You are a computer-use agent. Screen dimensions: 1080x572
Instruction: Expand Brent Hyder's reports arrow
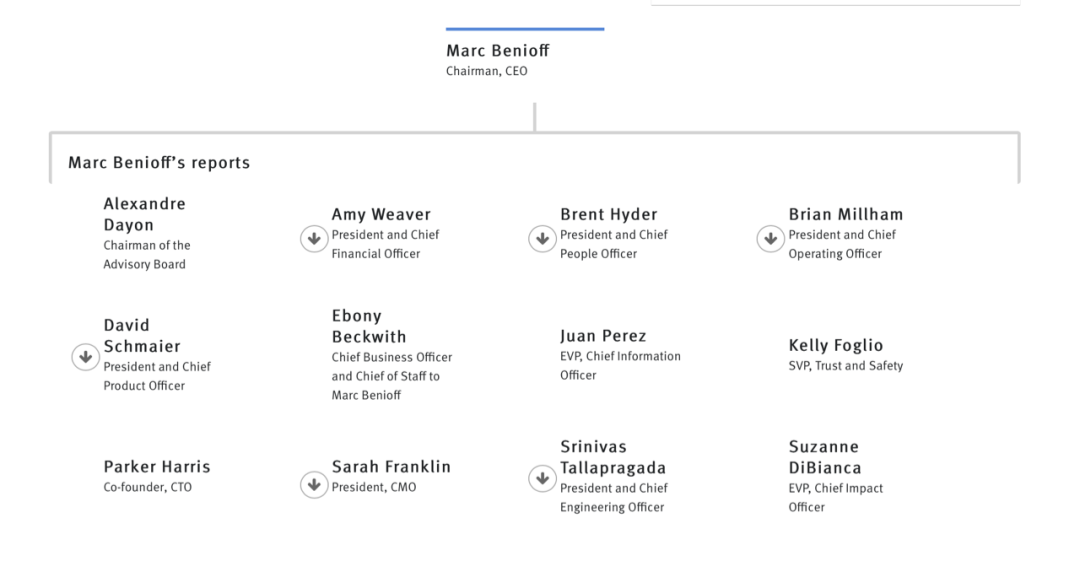pyautogui.click(x=542, y=239)
